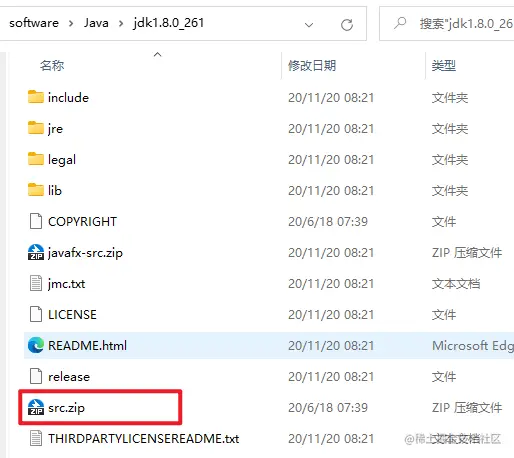The image size is (514, 458).
Task: Select the include folder name
Action: pos(68,98)
